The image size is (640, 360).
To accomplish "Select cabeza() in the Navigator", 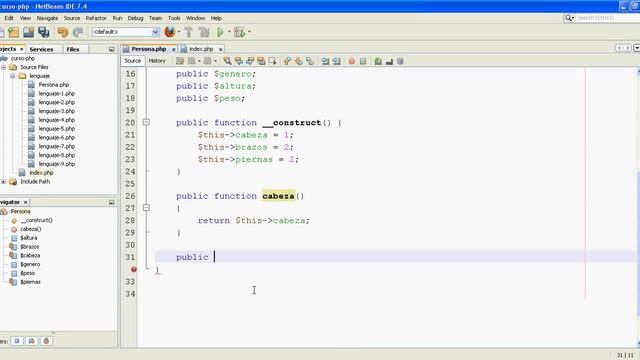I will (31, 229).
